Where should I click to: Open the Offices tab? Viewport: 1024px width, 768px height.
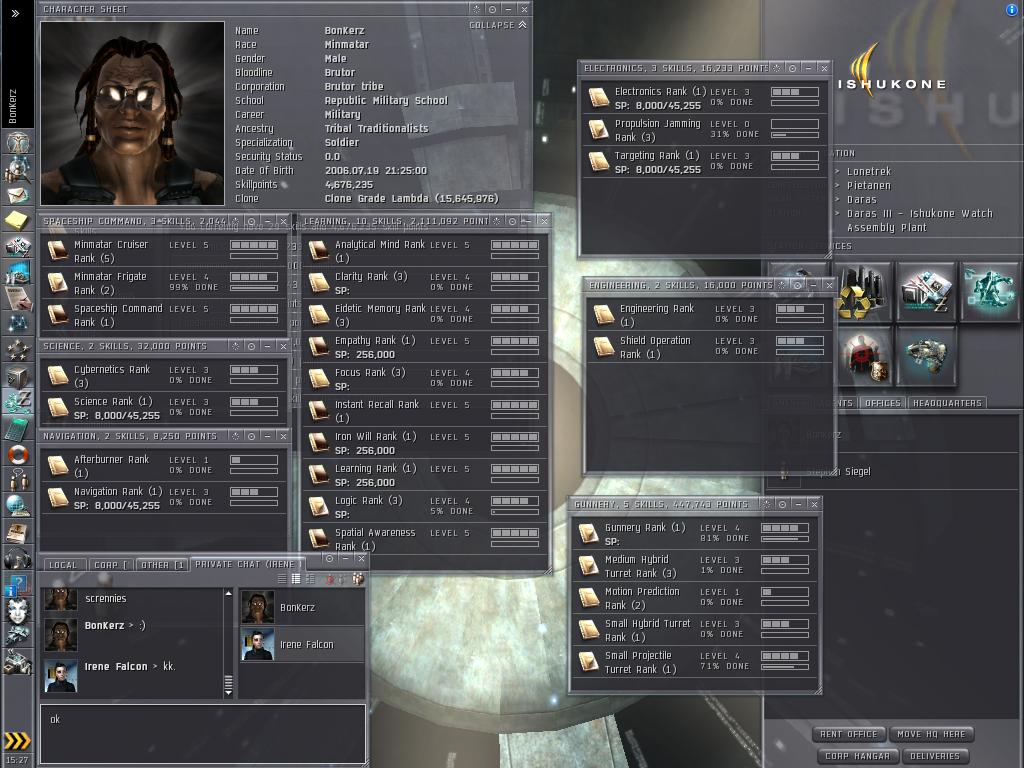882,403
